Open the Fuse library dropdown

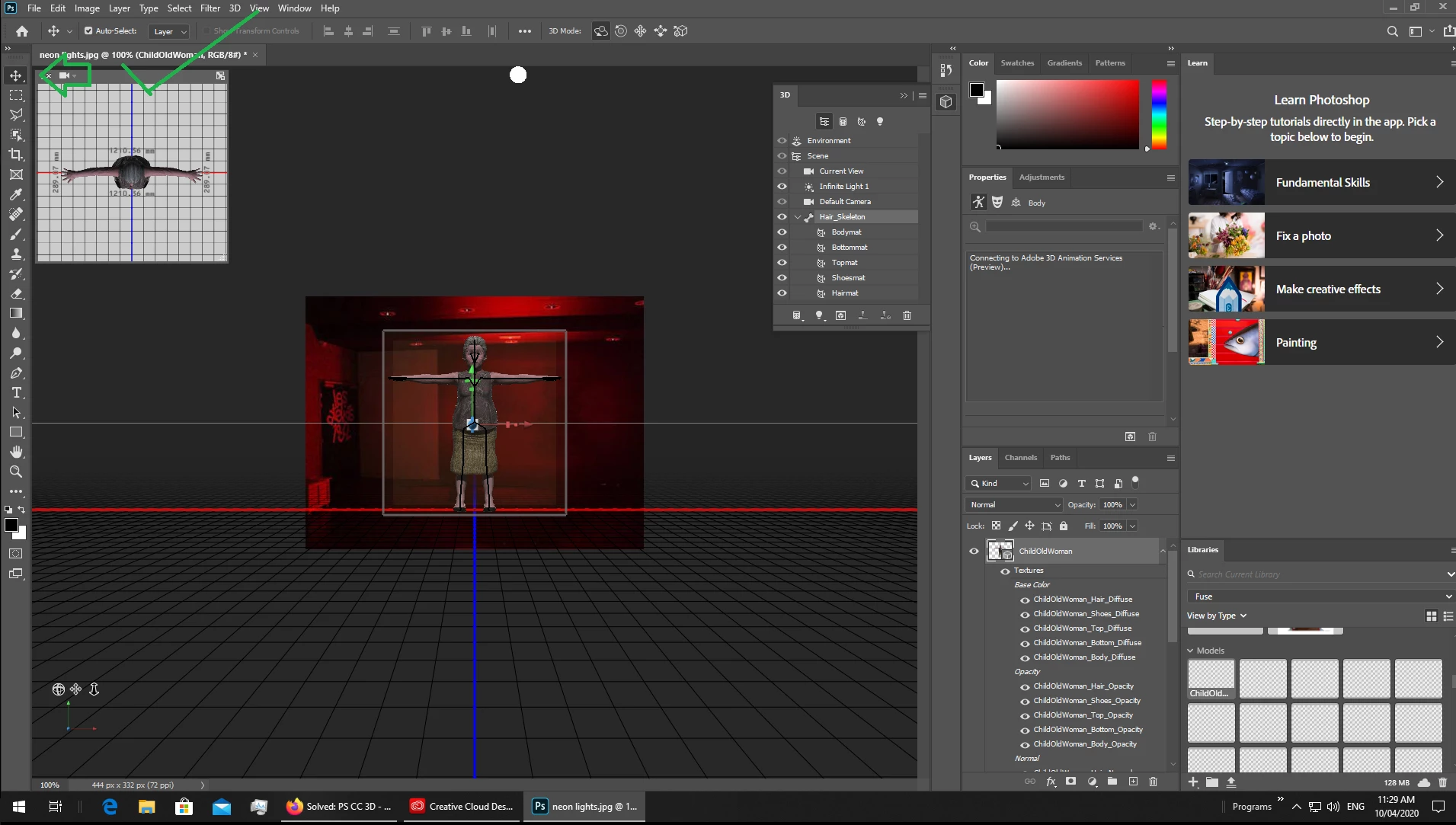pyautogui.click(x=1320, y=596)
